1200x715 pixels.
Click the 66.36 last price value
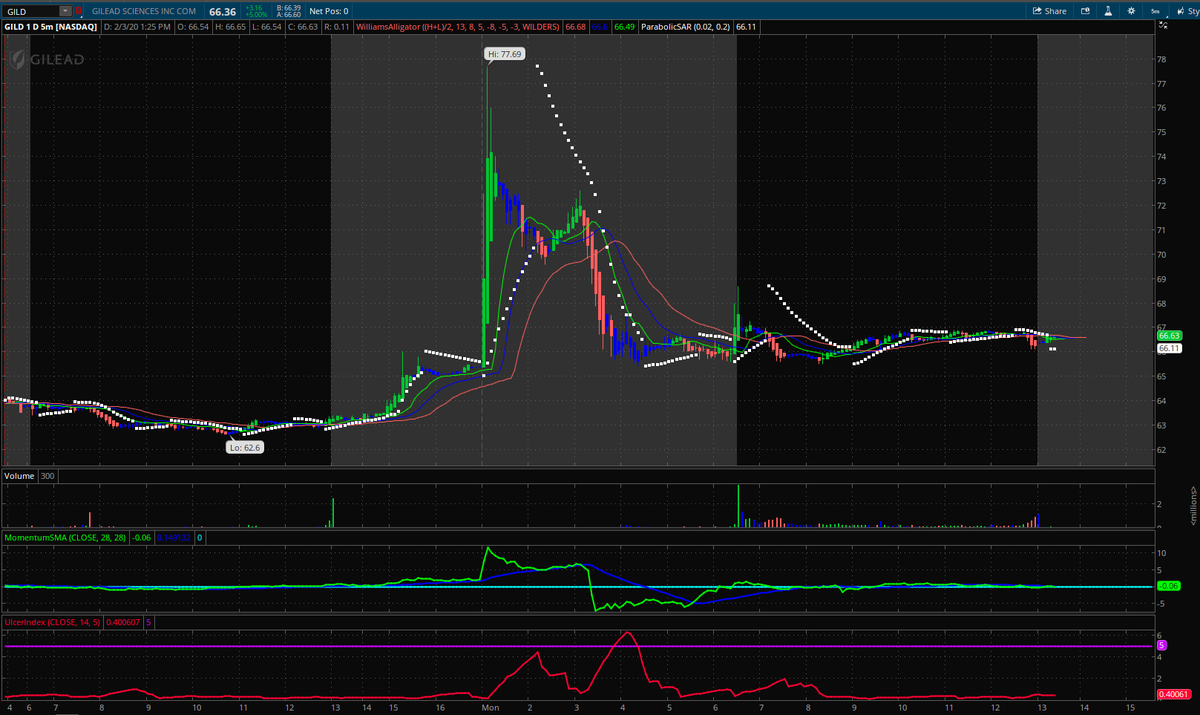click(222, 11)
